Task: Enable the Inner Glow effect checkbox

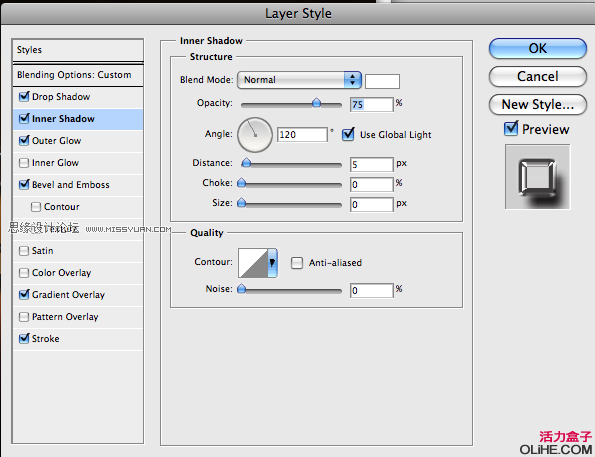Action: [x=24, y=163]
